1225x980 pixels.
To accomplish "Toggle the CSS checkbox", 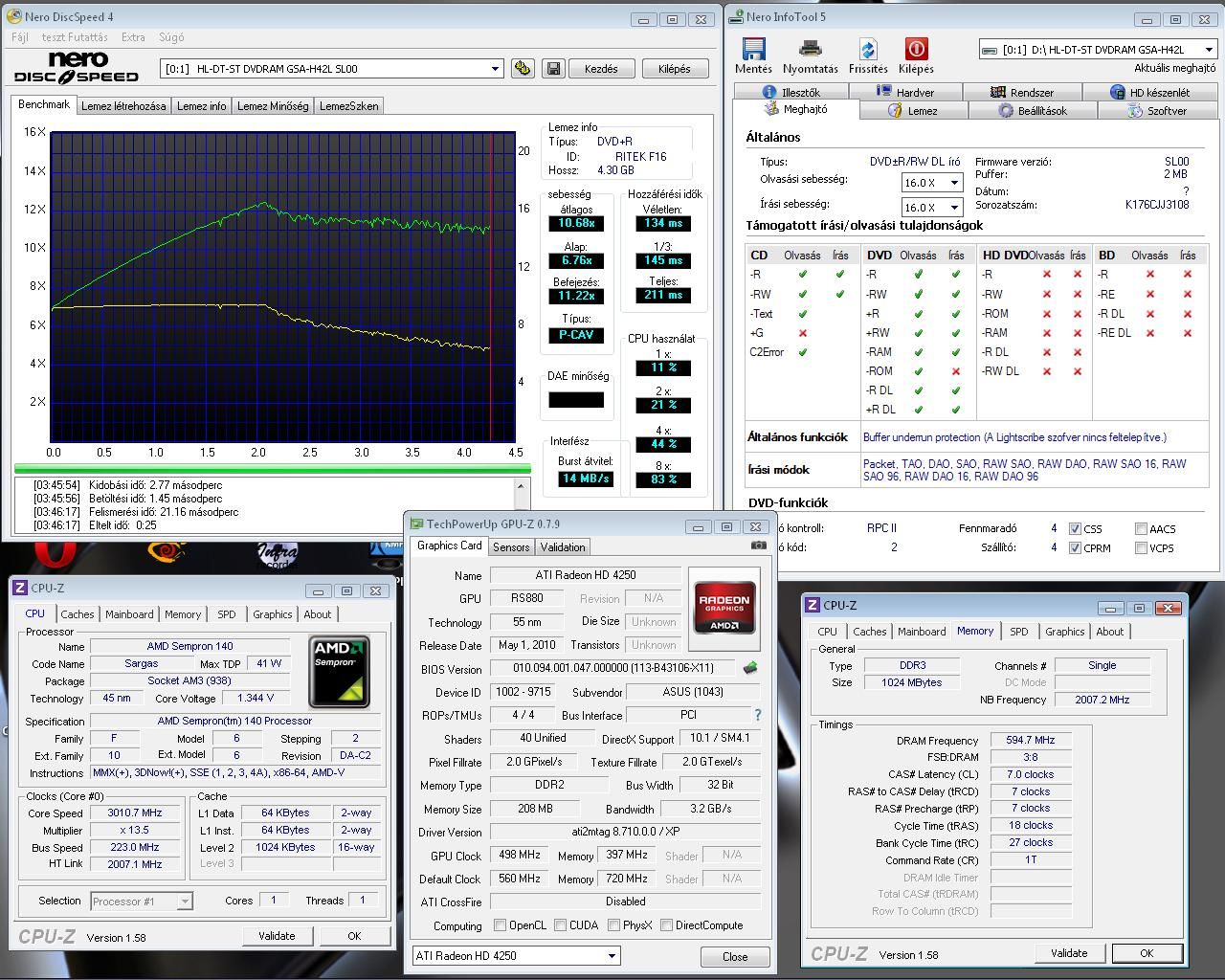I will pyautogui.click(x=1076, y=528).
